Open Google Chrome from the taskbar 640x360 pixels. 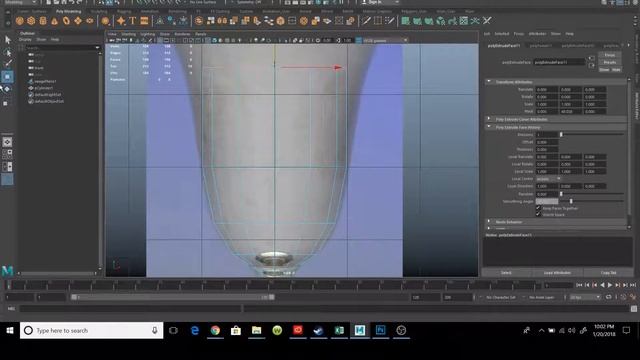pos(215,330)
